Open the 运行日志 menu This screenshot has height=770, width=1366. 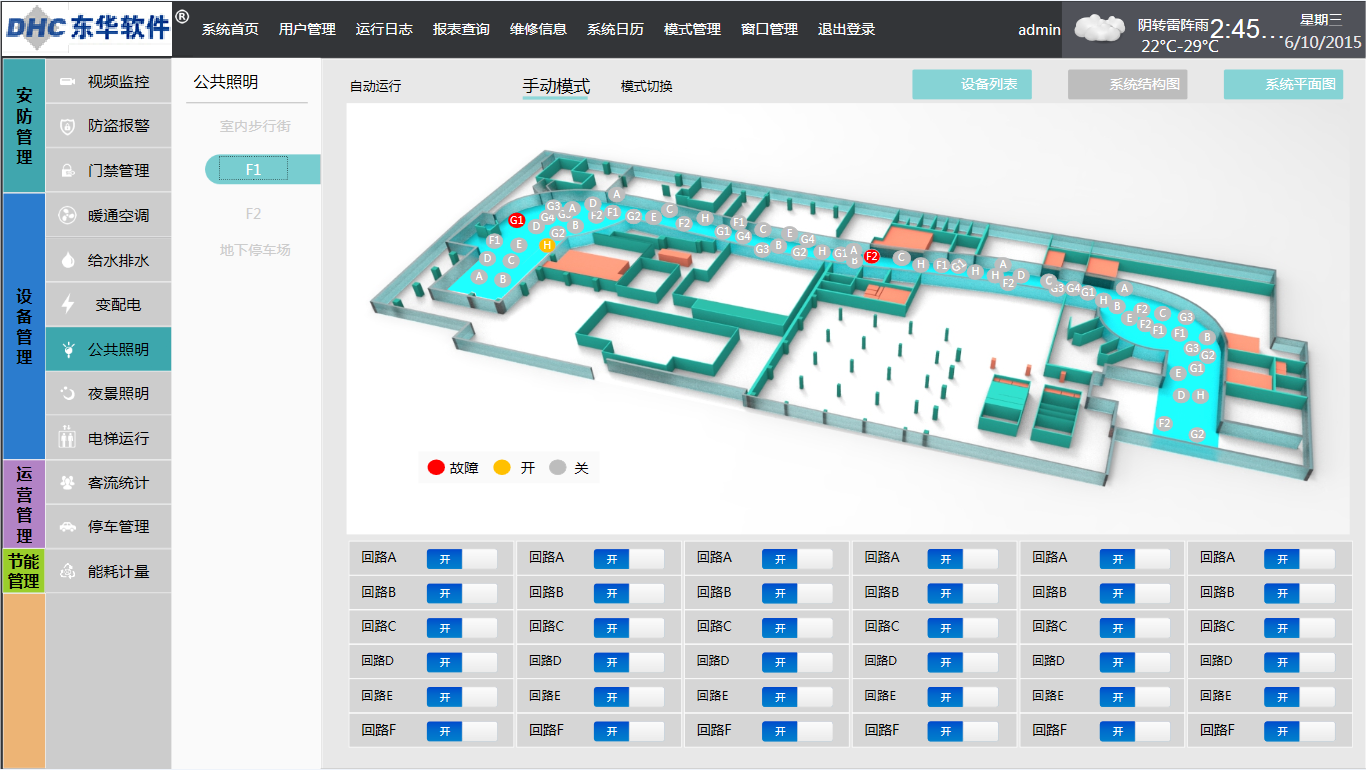[x=384, y=29]
